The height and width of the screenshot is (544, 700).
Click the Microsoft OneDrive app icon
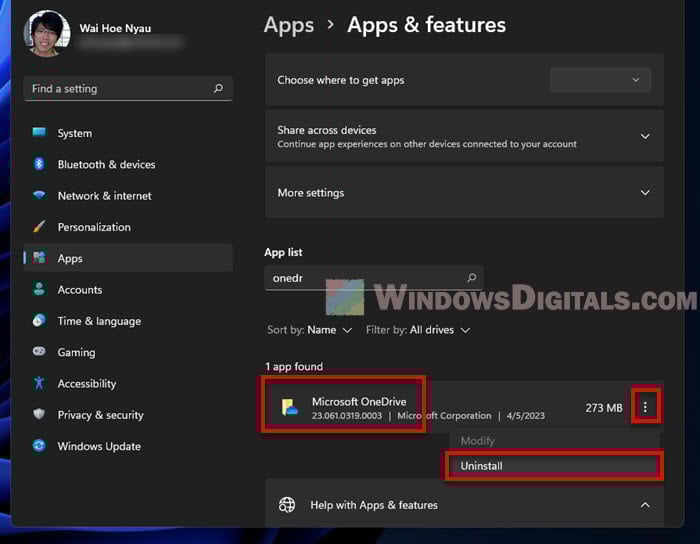289,408
